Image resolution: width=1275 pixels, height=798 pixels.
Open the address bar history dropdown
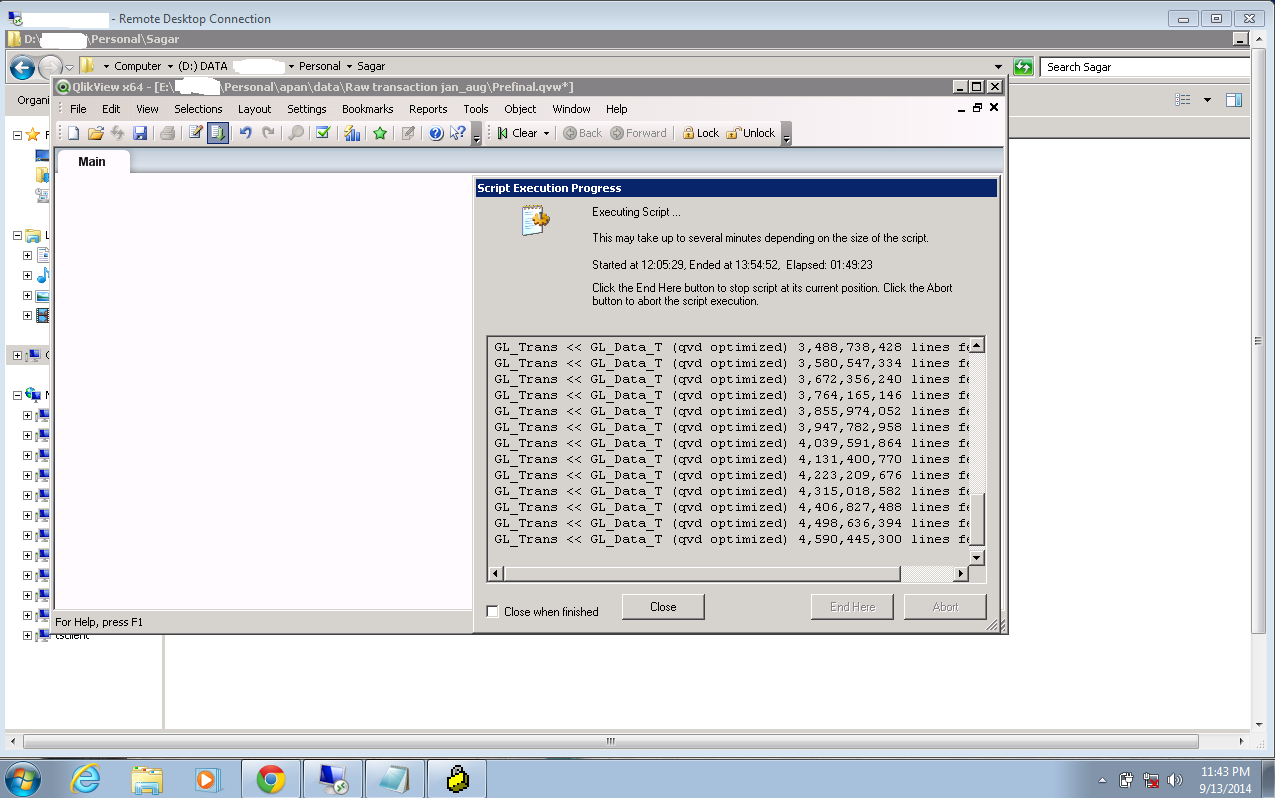pyautogui.click(x=999, y=67)
